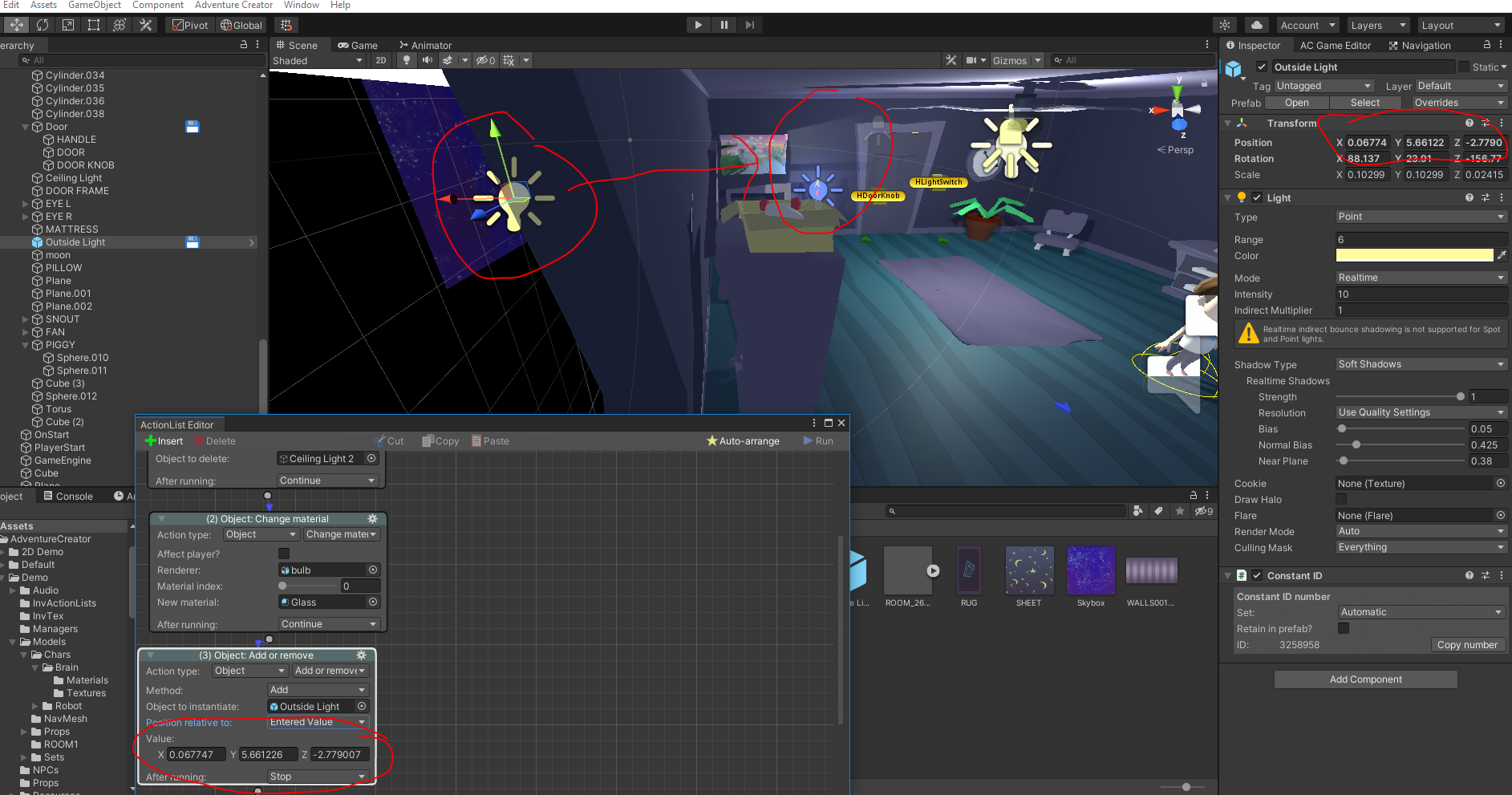Toggle the Outside Light active checkbox

[x=1262, y=67]
